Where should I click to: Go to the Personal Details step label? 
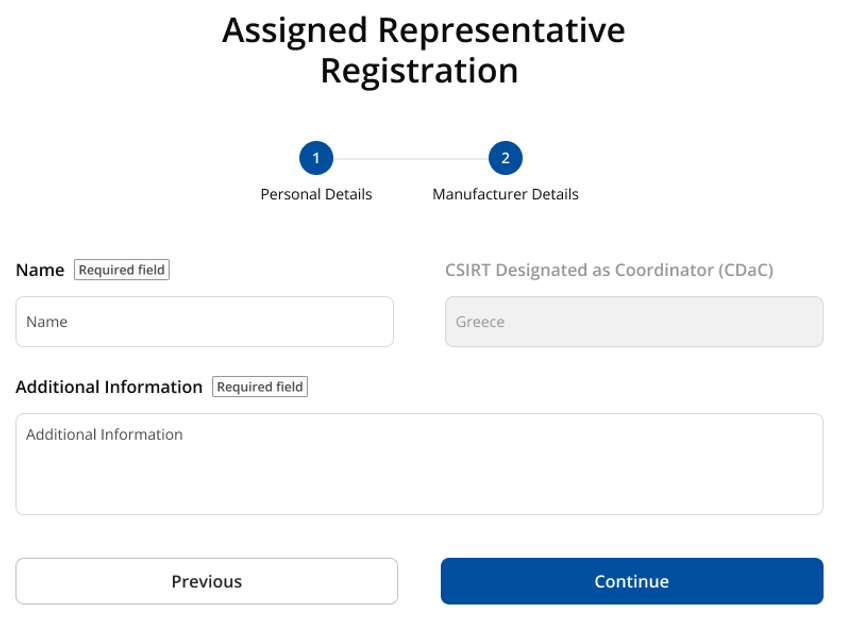316,194
